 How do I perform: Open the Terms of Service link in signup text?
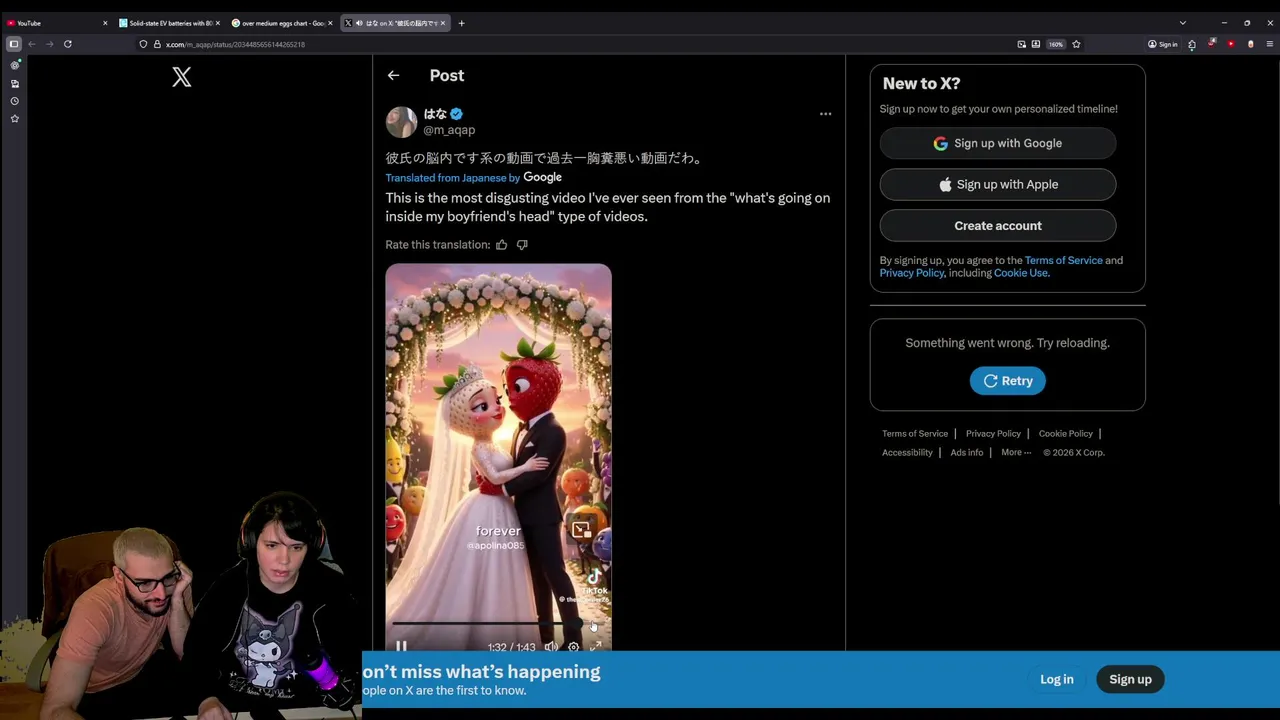[1063, 260]
